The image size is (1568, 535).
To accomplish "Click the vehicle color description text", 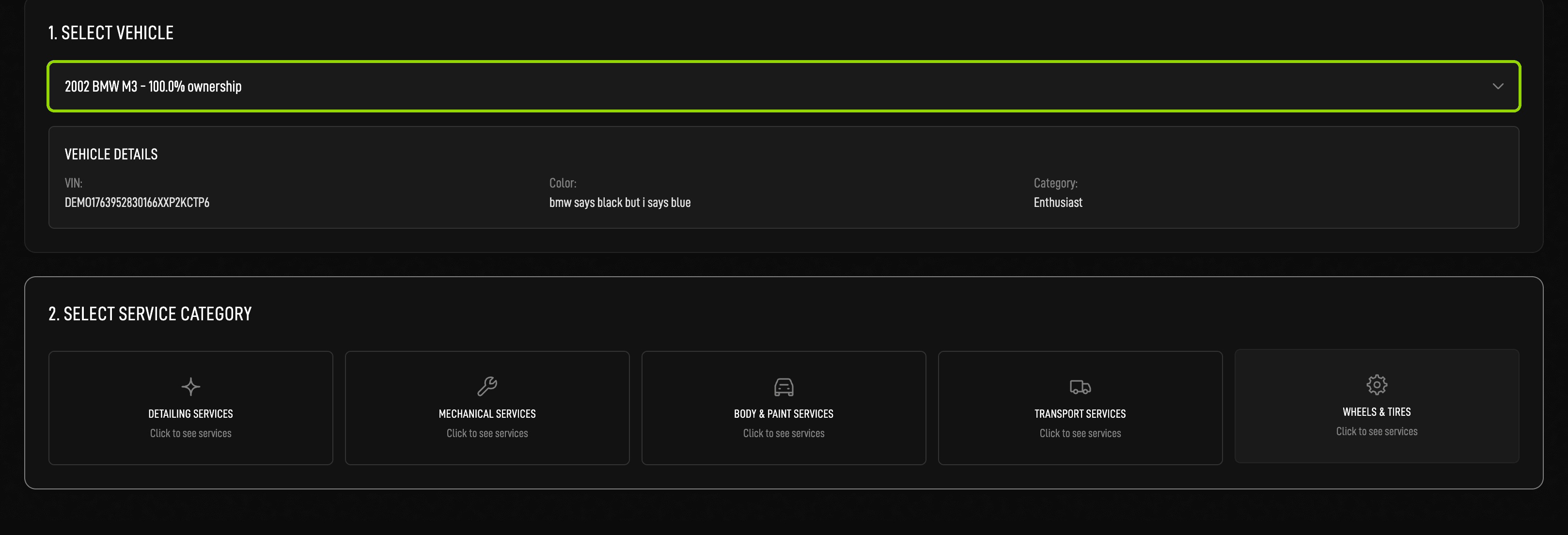I will (620, 203).
